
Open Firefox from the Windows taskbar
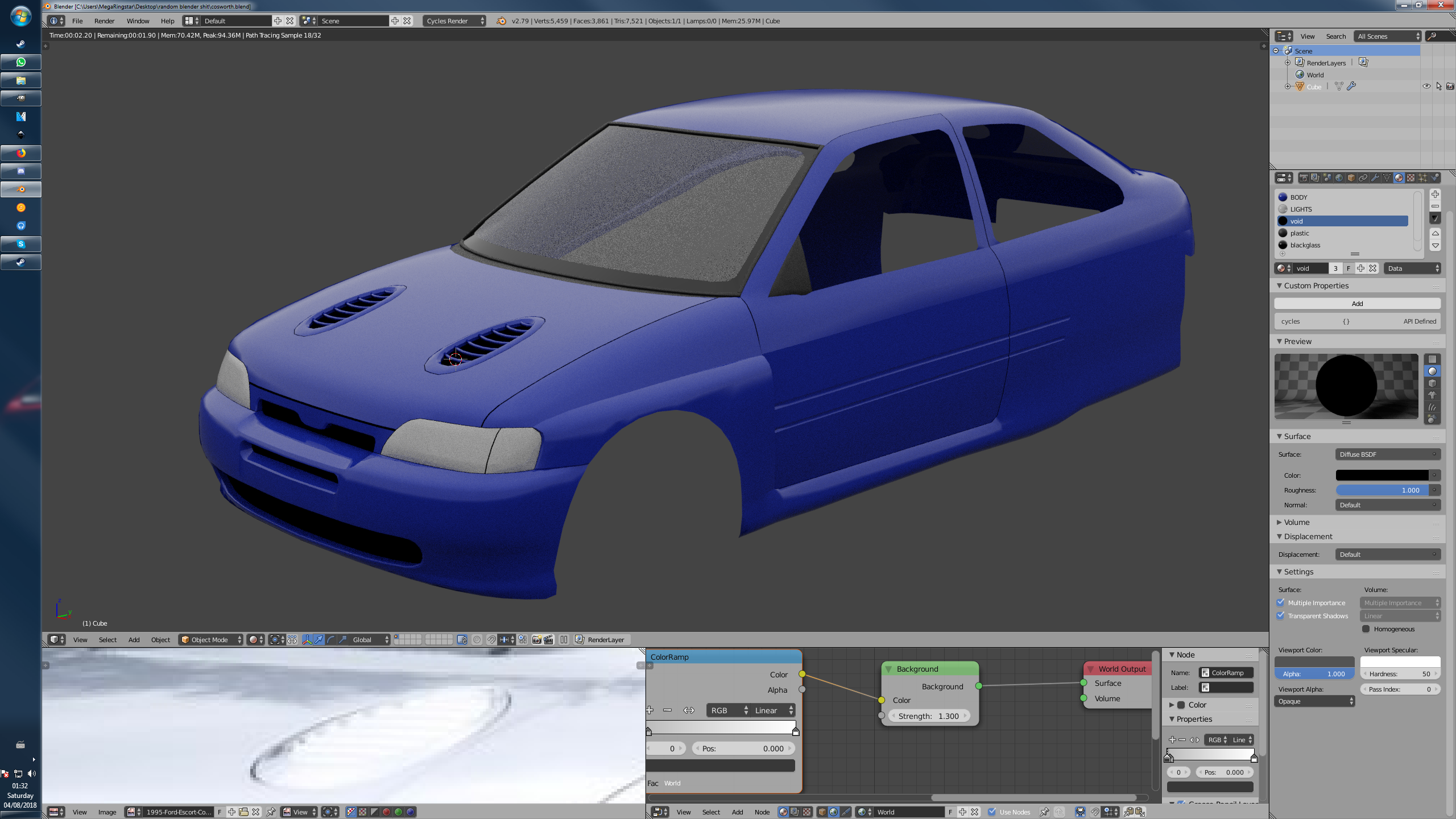[x=21, y=153]
